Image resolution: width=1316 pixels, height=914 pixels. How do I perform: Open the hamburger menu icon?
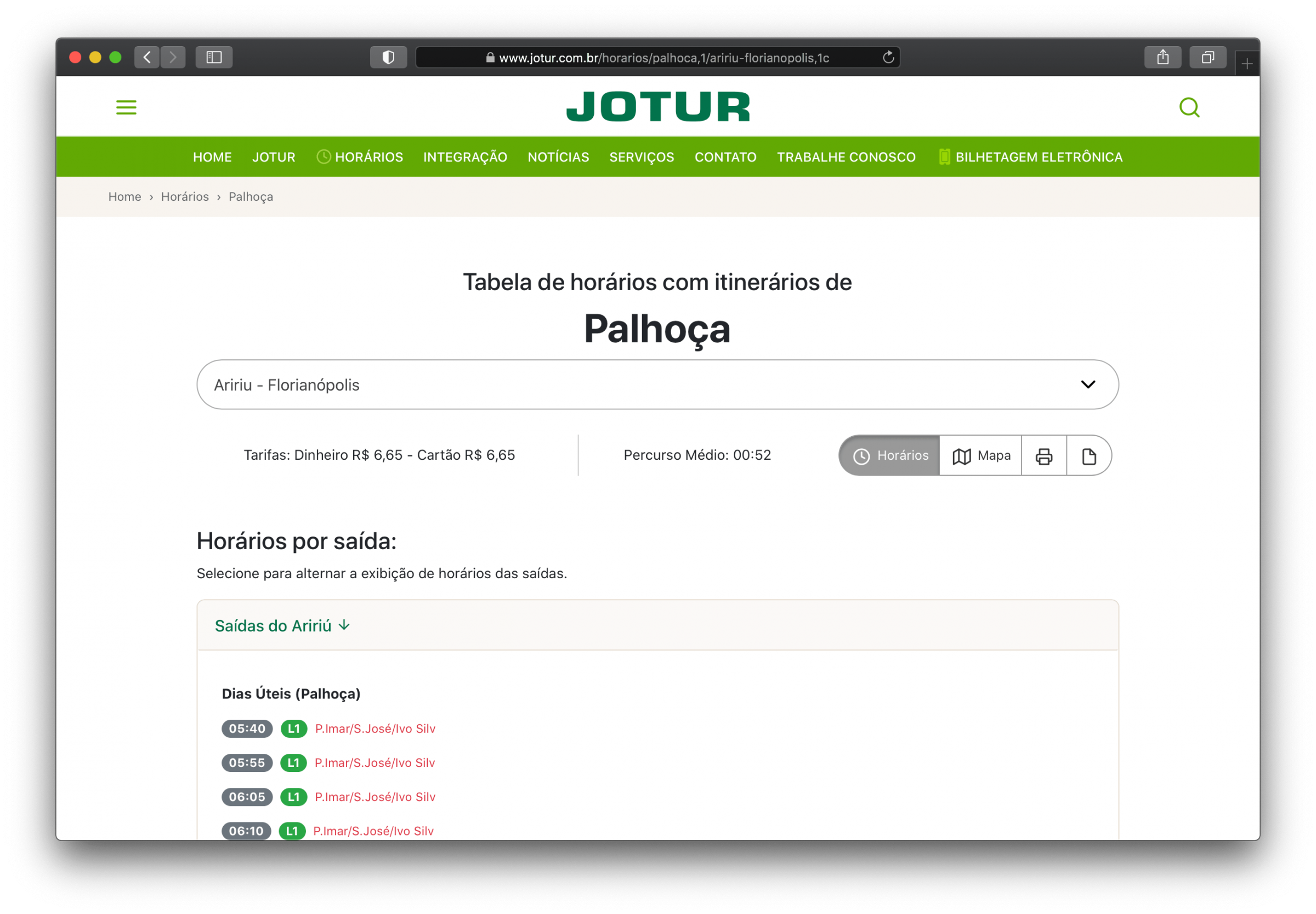(x=126, y=107)
